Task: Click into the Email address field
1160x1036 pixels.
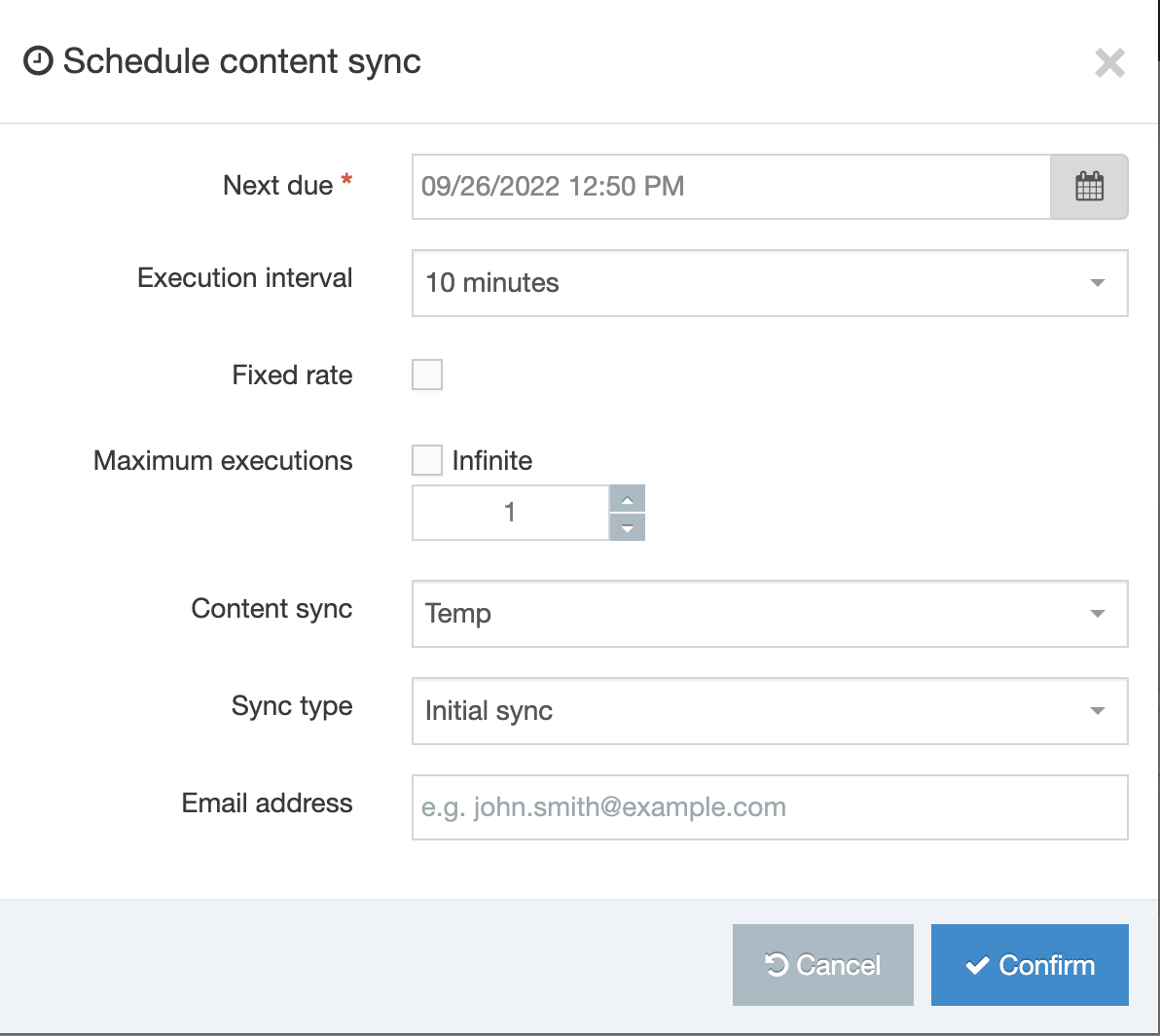Action: (769, 807)
